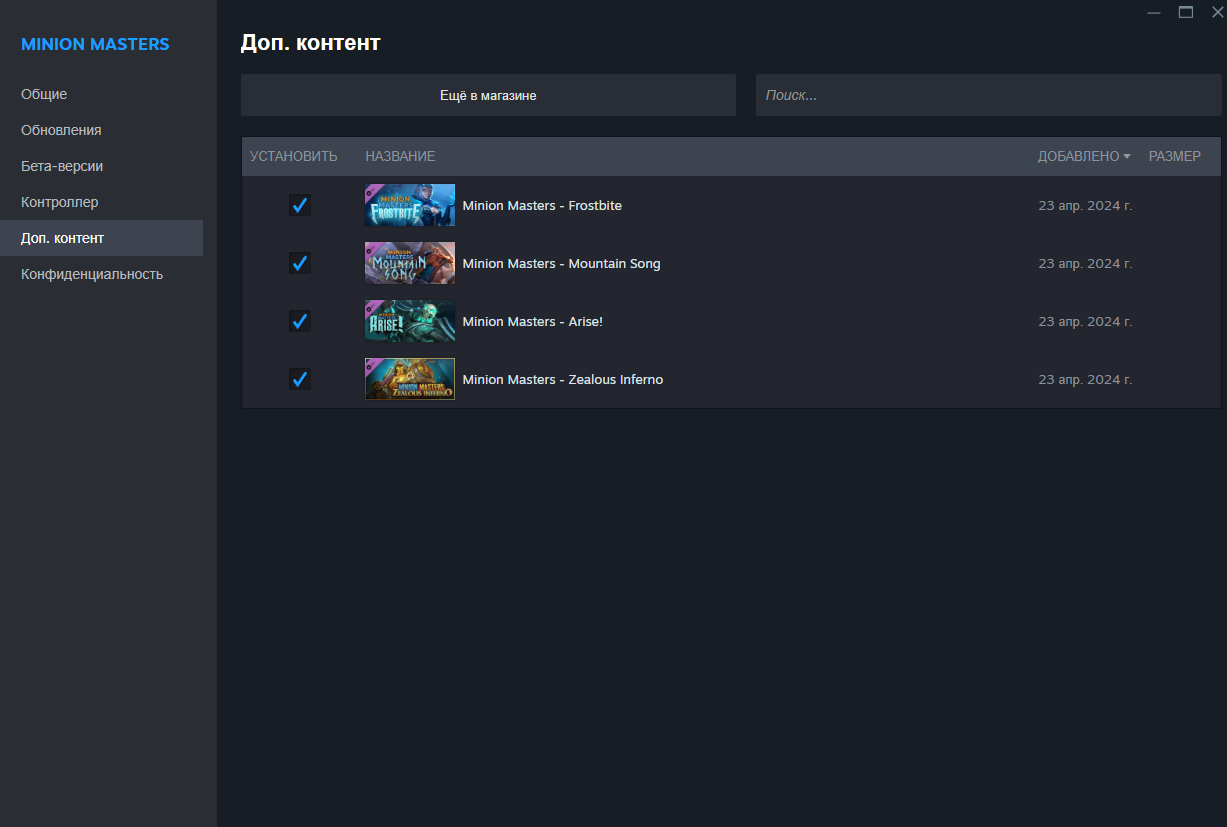Click the added date in the Mountain Song row
Image resolution: width=1227 pixels, height=827 pixels.
point(1085,263)
